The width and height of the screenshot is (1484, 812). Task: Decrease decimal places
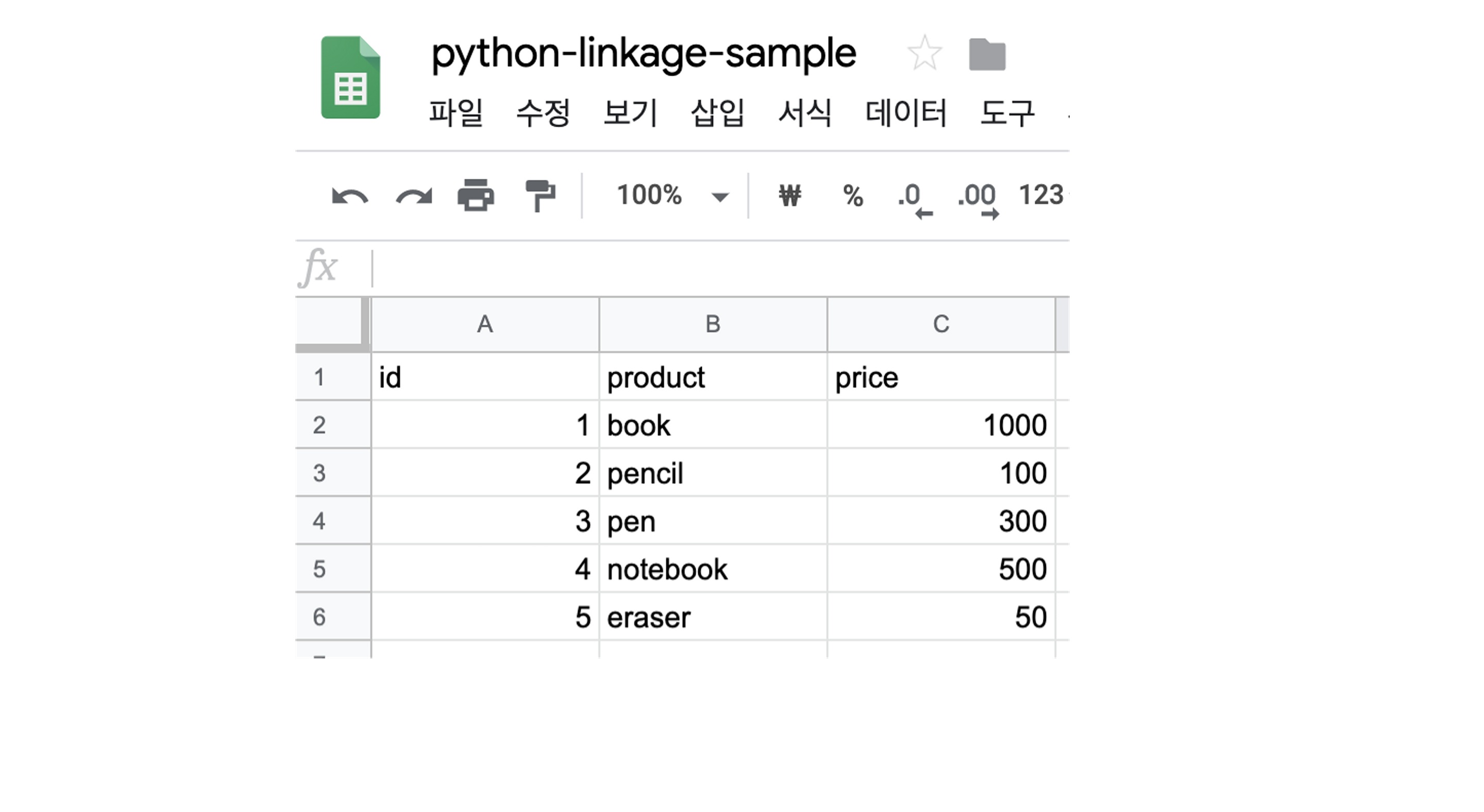coord(916,200)
